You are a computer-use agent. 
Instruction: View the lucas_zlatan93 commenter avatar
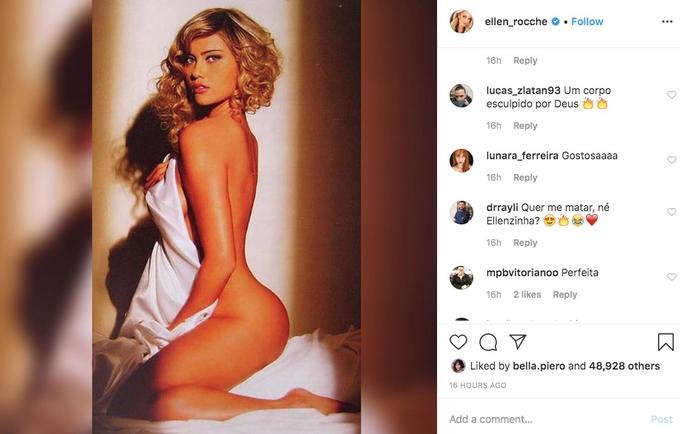(x=461, y=95)
